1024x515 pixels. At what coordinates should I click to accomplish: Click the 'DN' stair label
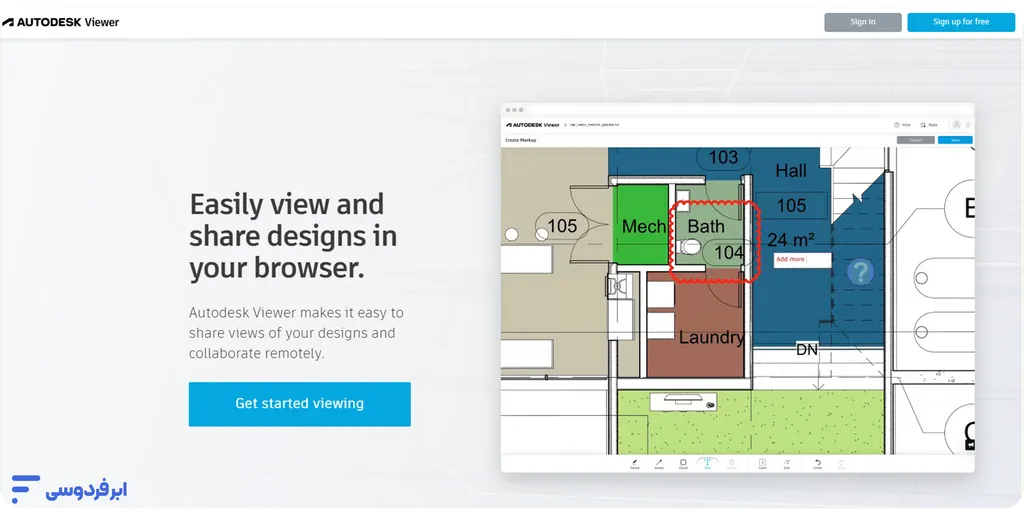coord(807,350)
